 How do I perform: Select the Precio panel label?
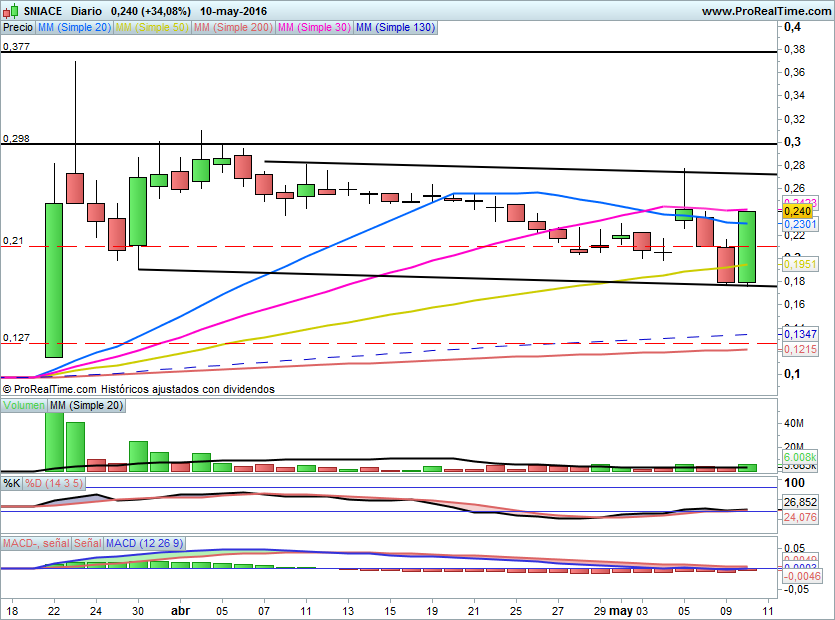coord(18,28)
